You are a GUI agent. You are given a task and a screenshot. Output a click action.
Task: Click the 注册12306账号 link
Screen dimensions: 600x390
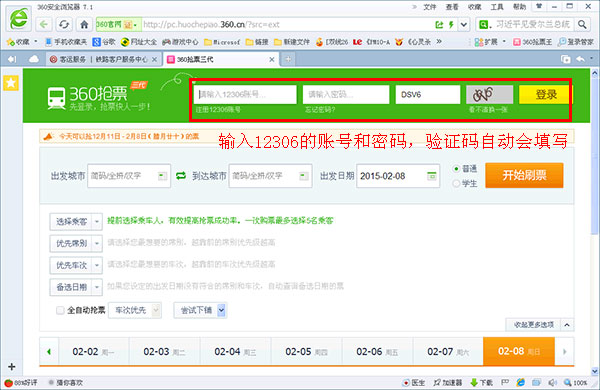coord(218,110)
